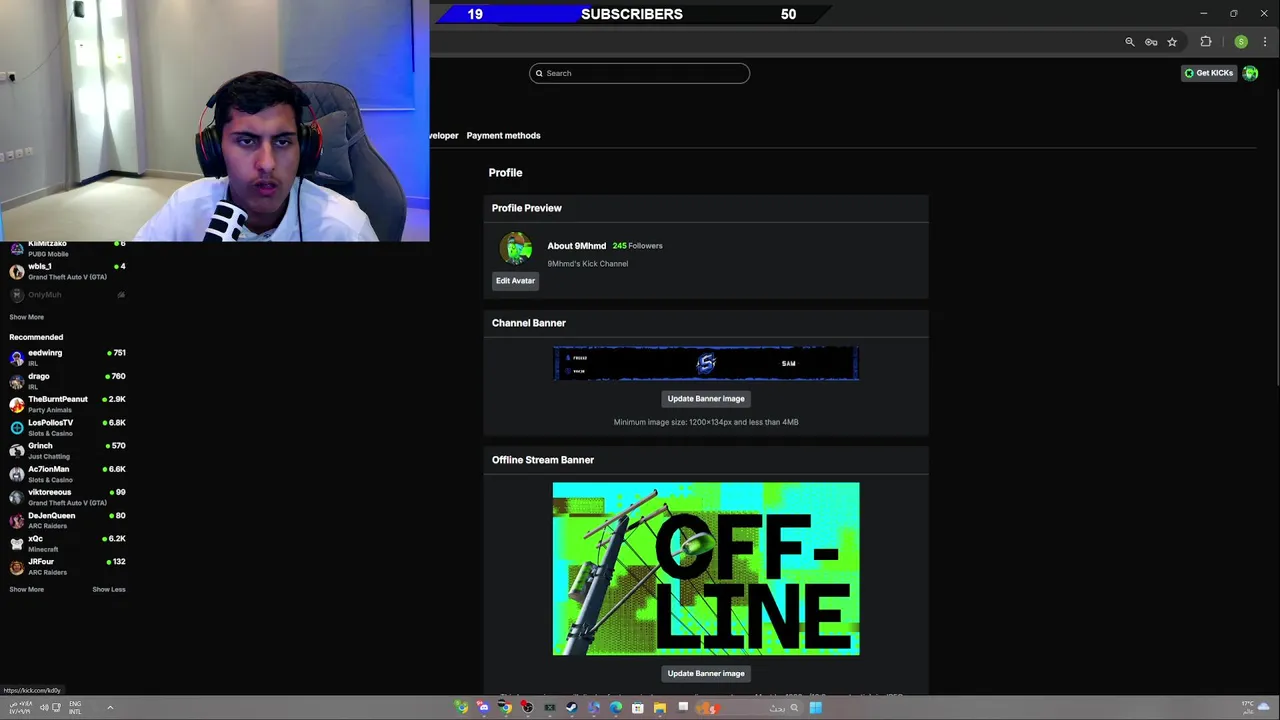Click Update Banner image under Offline Stream Banner
The width and height of the screenshot is (1280, 720).
pyautogui.click(x=706, y=674)
